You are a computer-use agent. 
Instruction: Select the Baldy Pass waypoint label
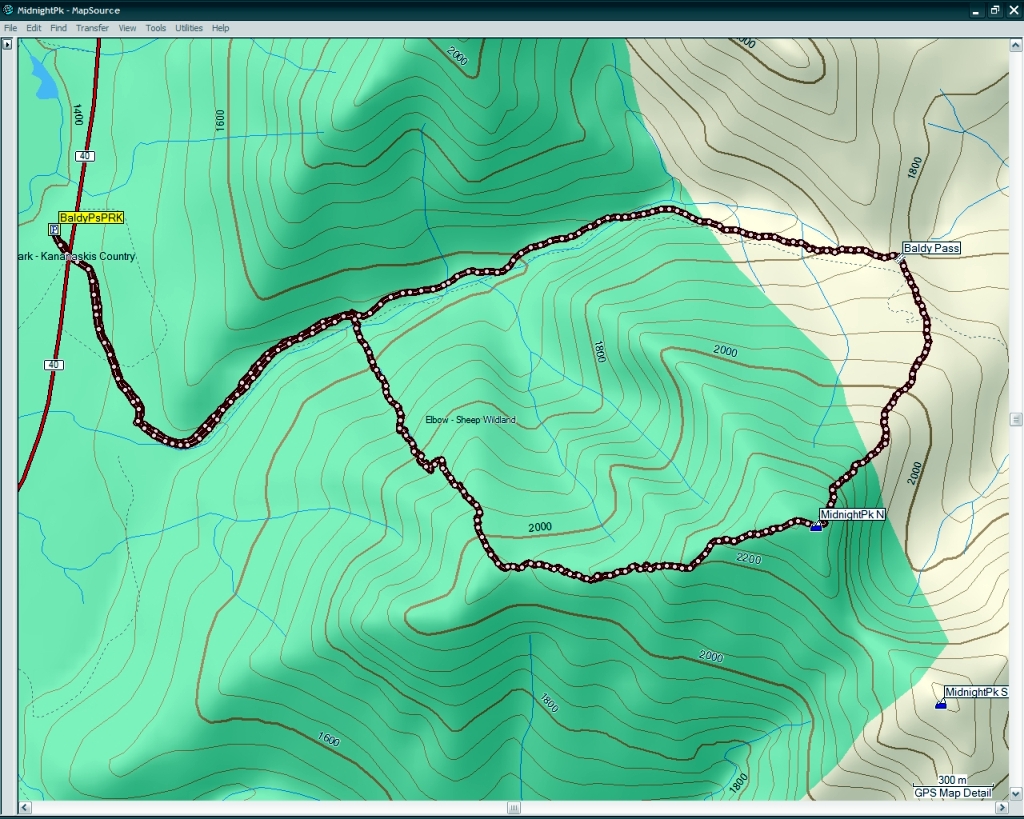(931, 248)
